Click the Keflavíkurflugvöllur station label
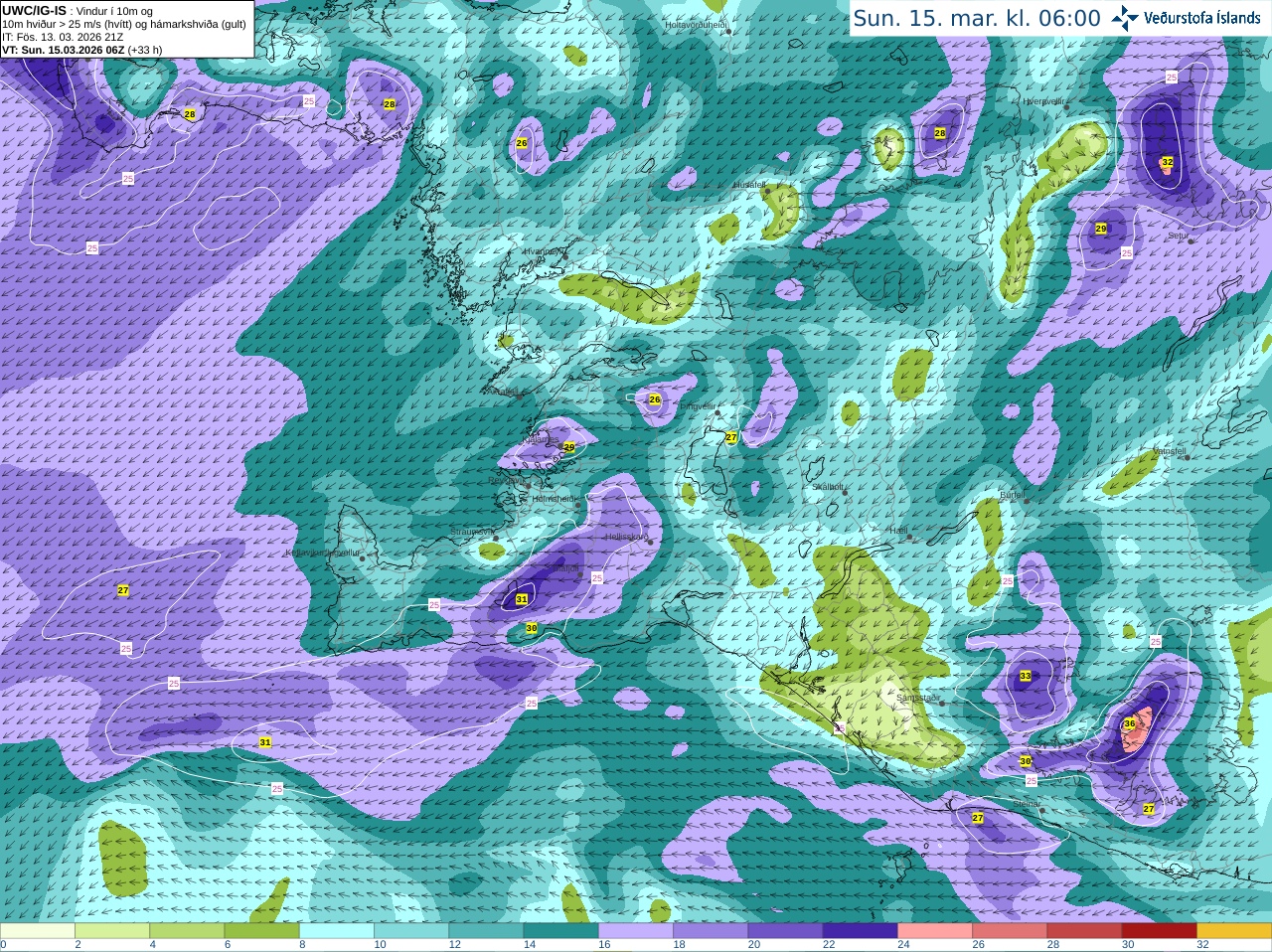 tap(322, 552)
